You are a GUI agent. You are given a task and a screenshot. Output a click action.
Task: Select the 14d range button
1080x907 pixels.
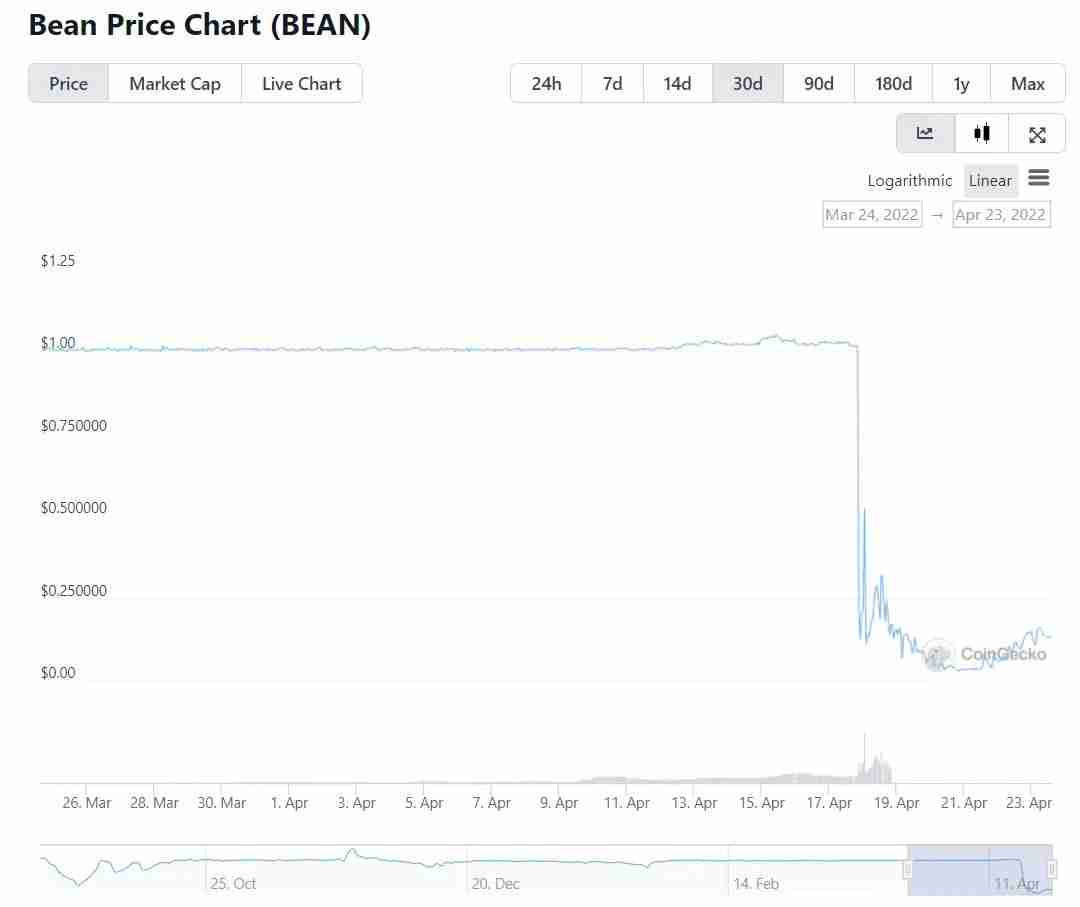(677, 84)
